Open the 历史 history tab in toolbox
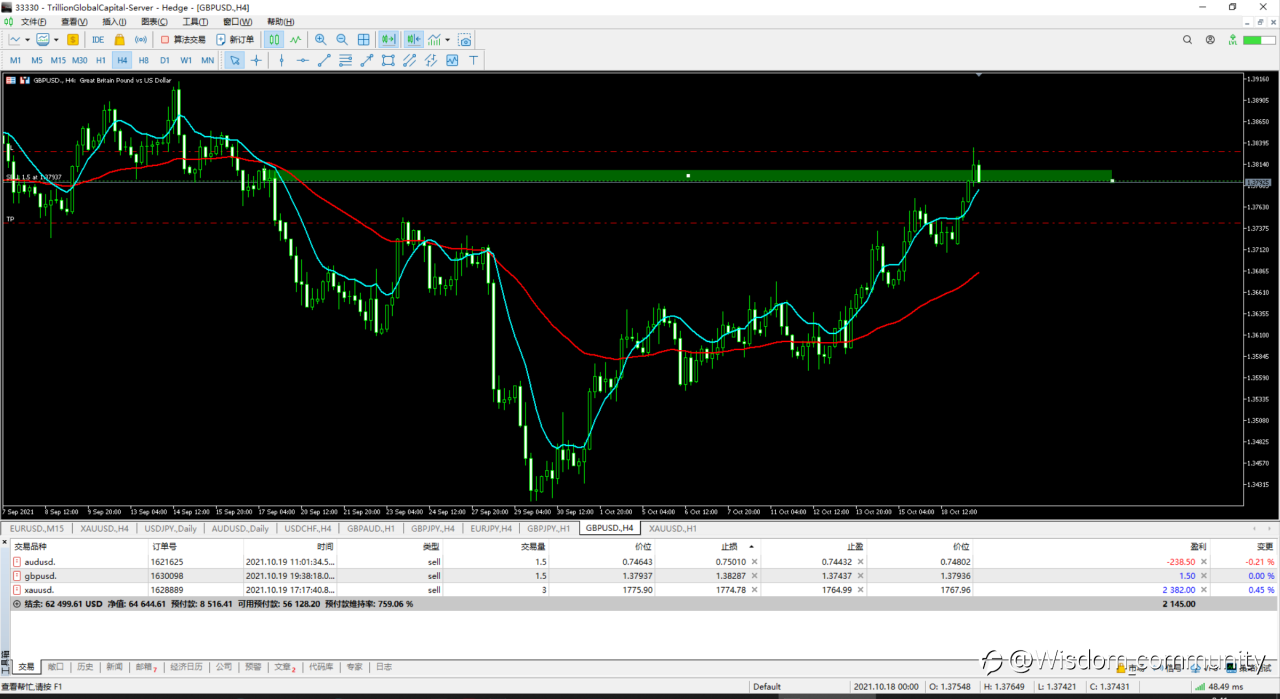This screenshot has width=1280, height=699. (x=85, y=667)
